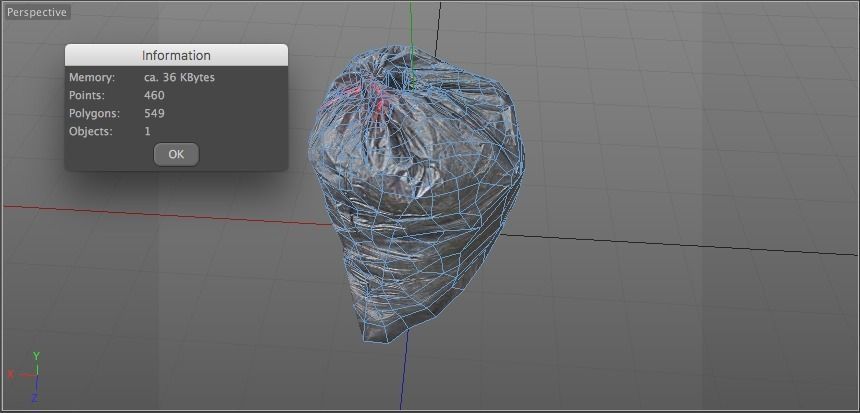Click the Information dialog title bar
The height and width of the screenshot is (413, 860).
tap(176, 55)
